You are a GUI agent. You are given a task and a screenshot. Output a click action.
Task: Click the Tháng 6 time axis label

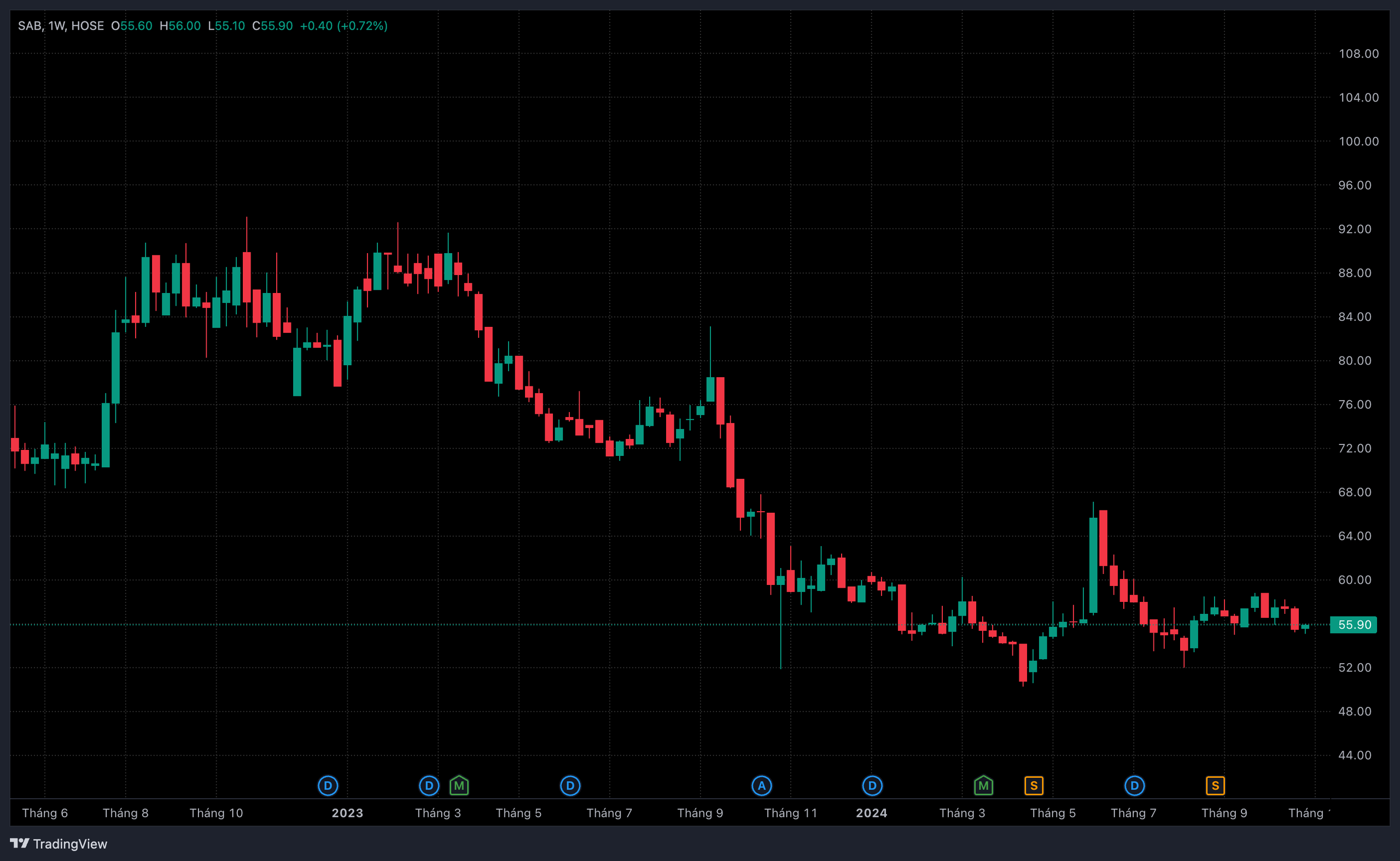[45, 812]
